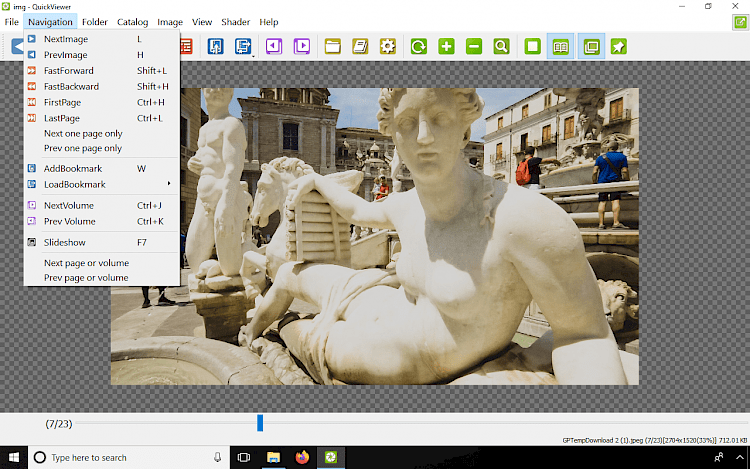Open the Windows Start menu
Image resolution: width=750 pixels, height=469 pixels.
click(14, 458)
